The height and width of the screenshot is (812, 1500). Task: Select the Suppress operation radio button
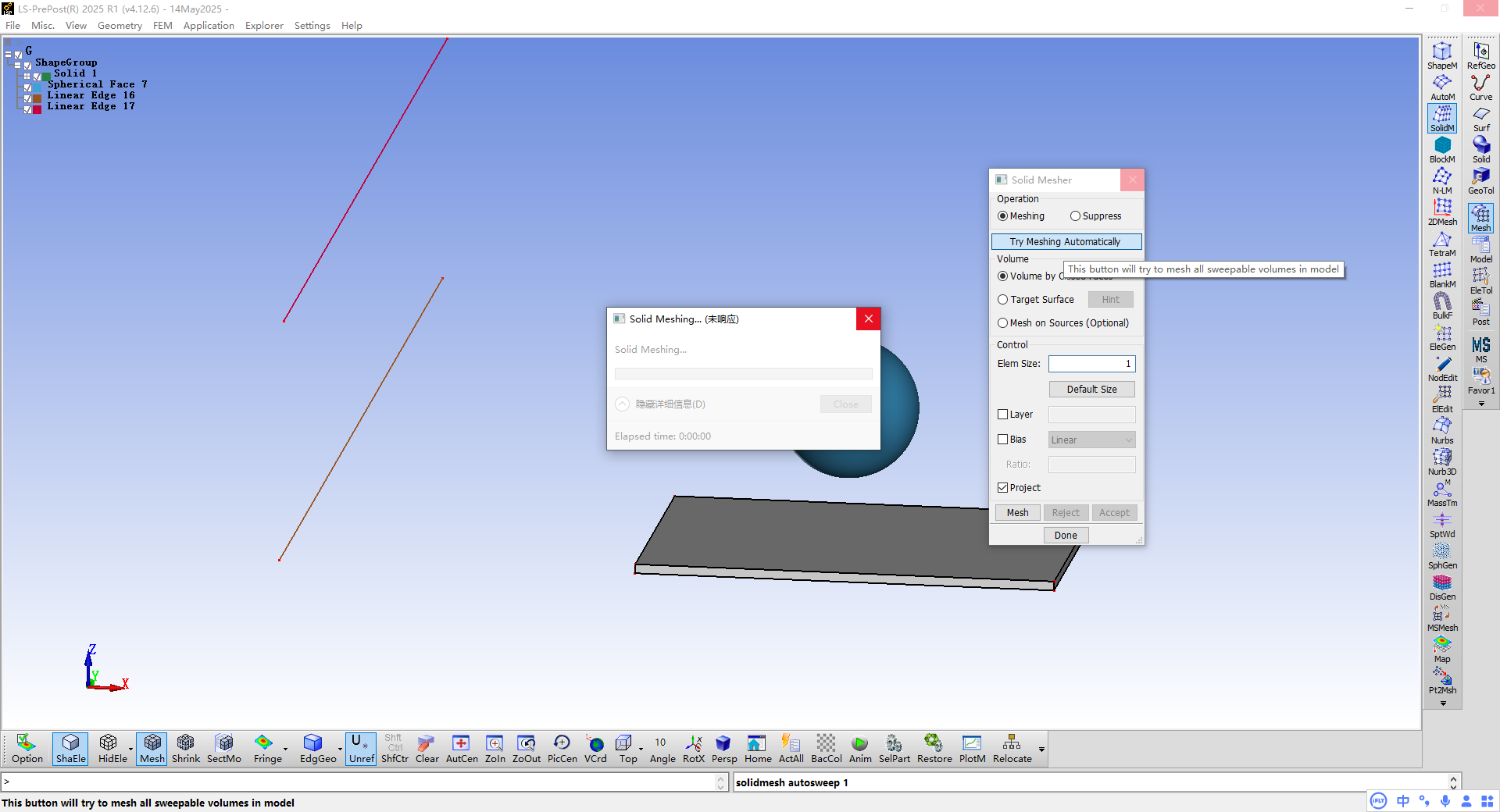1076,216
